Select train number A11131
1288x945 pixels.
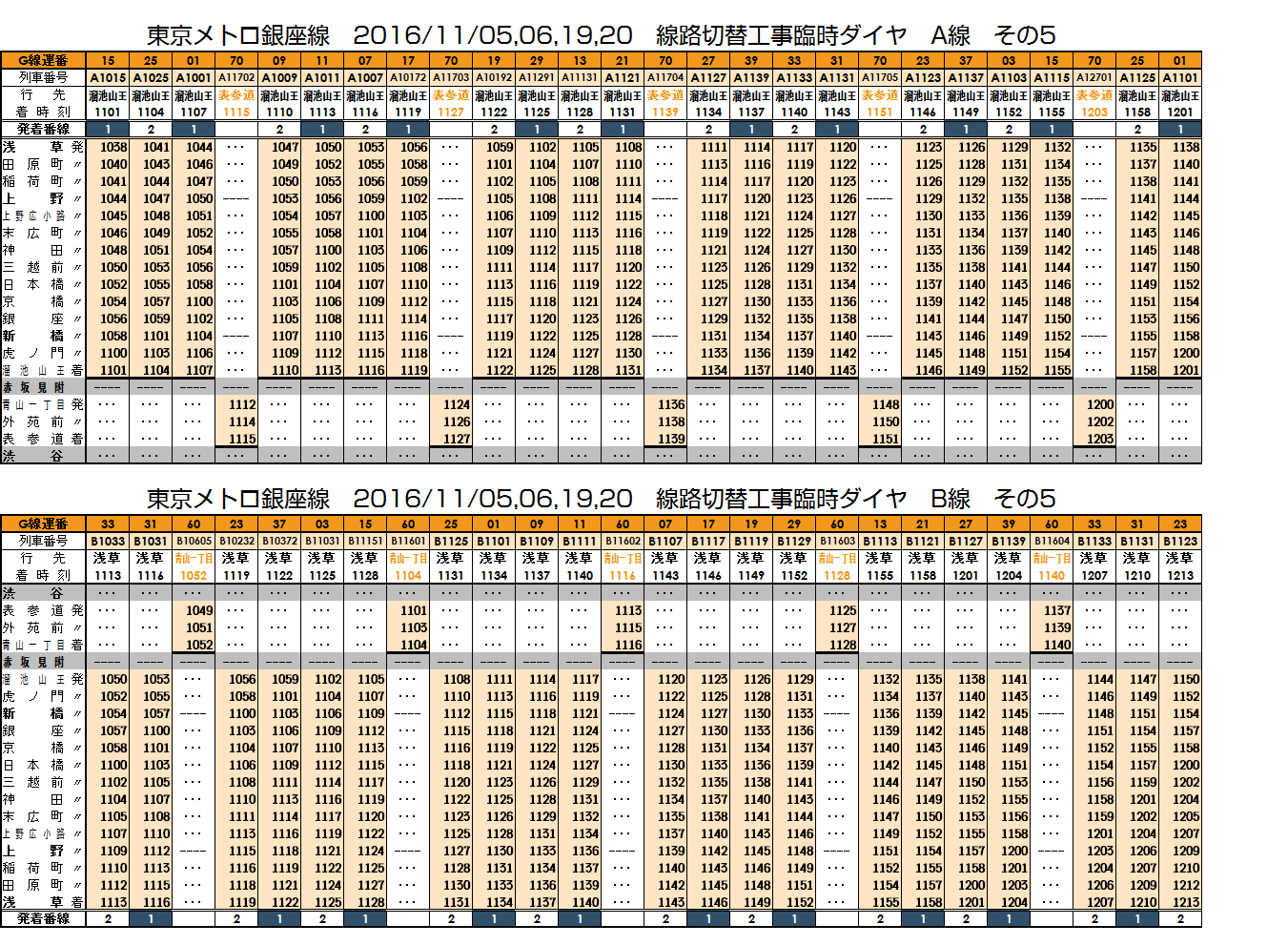[x=580, y=77]
